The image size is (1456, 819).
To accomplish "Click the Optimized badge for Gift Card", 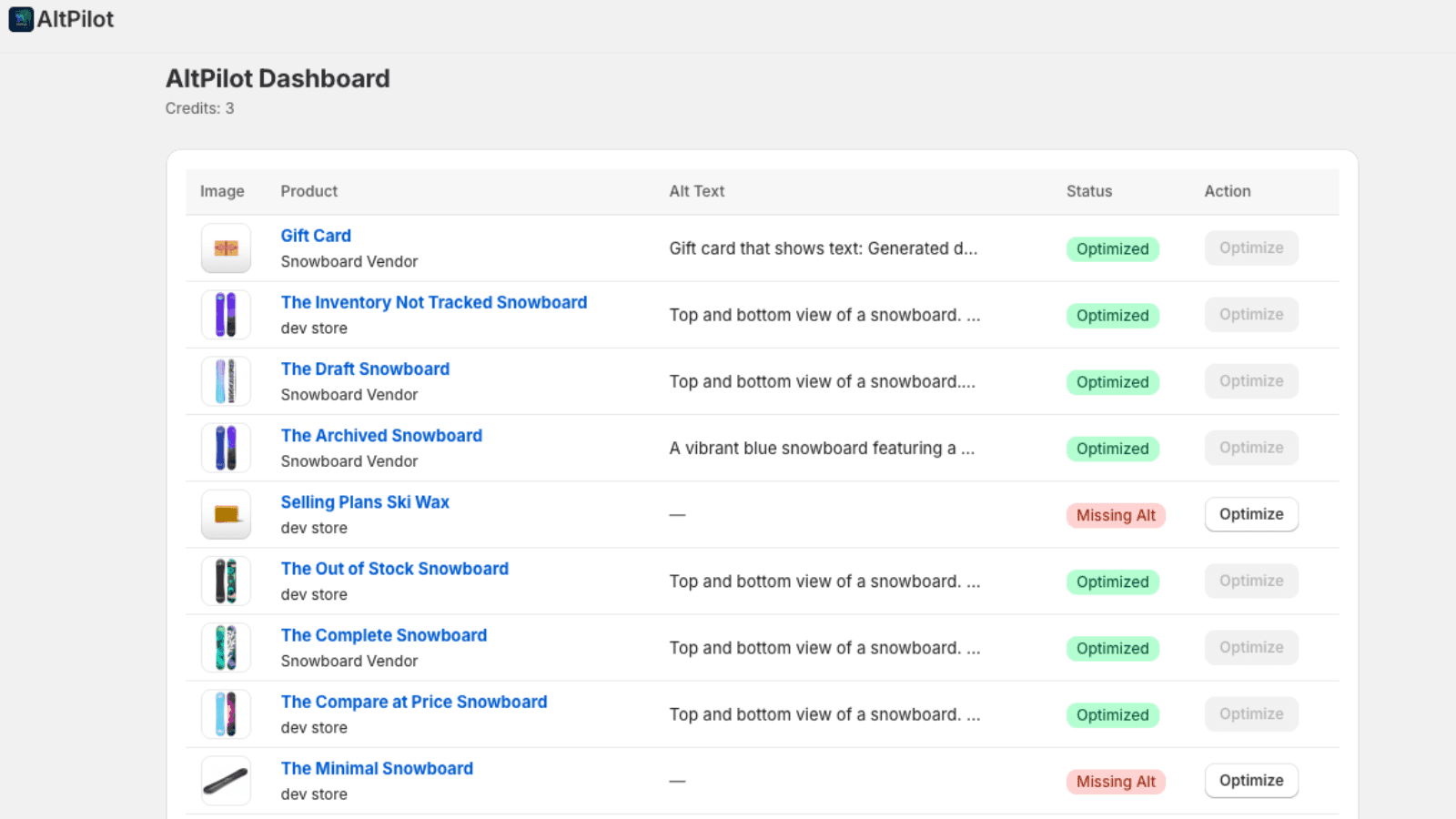I will [x=1112, y=249].
